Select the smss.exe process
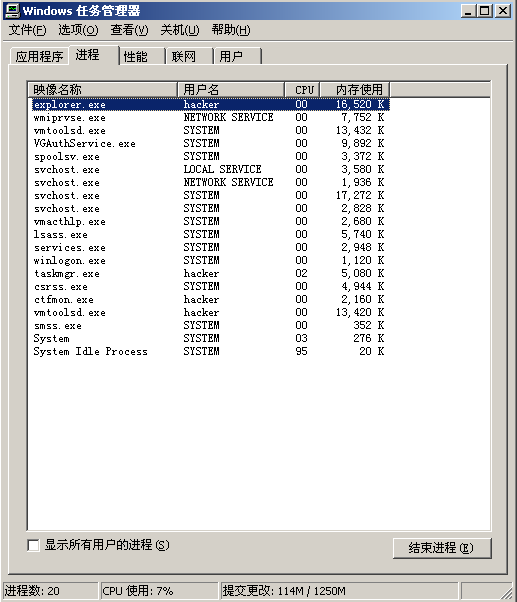Screen dimensions: 517x602 coord(210,326)
